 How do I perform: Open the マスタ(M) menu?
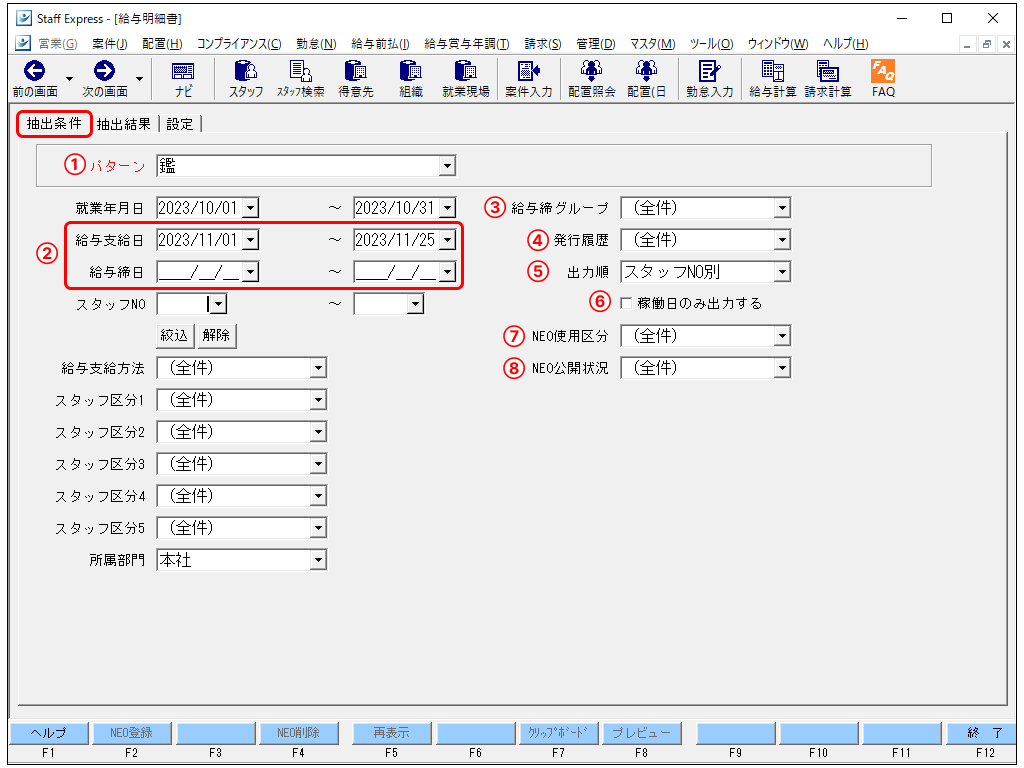[x=652, y=44]
